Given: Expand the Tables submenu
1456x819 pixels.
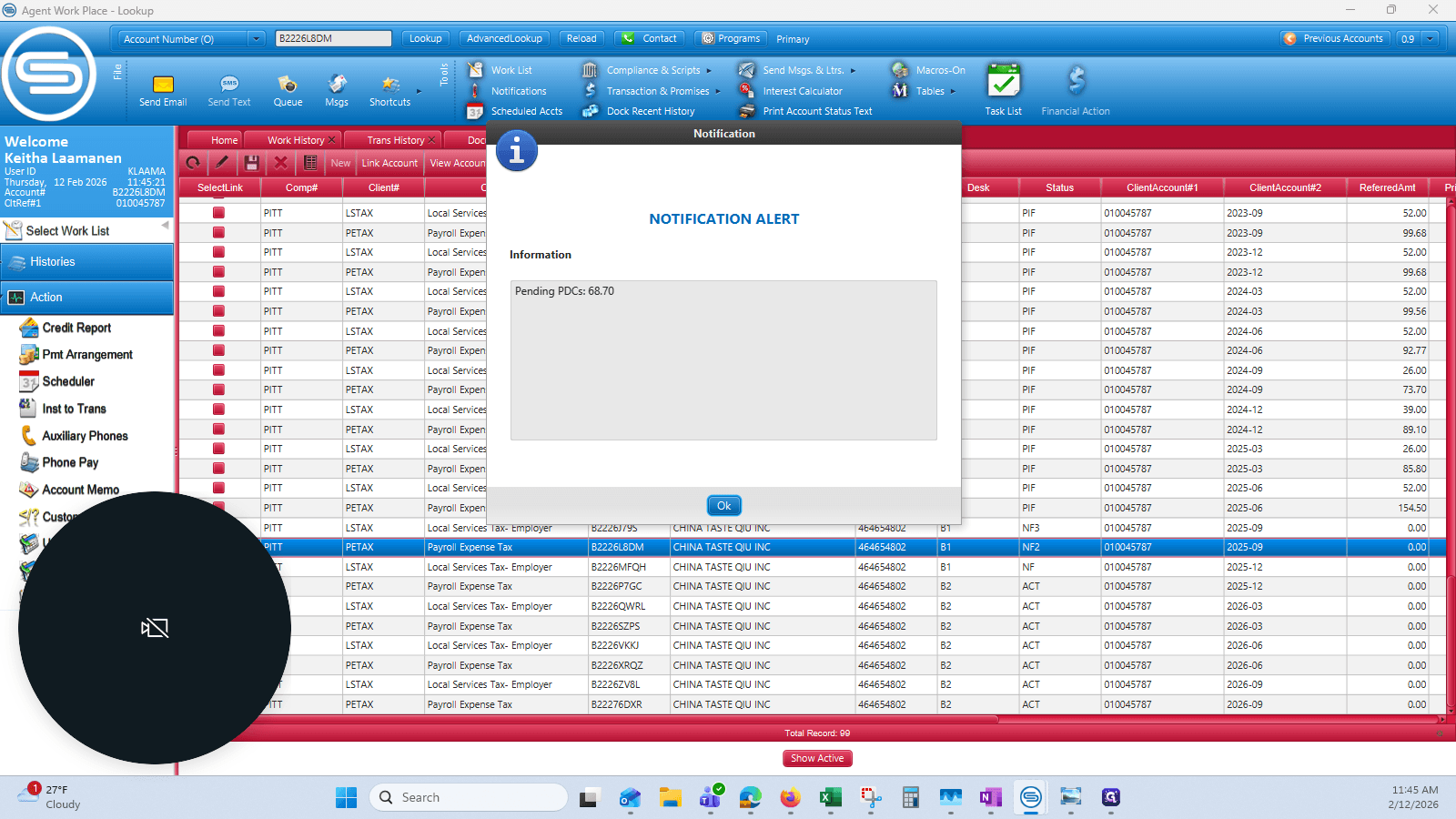Looking at the screenshot, I should tap(953, 91).
